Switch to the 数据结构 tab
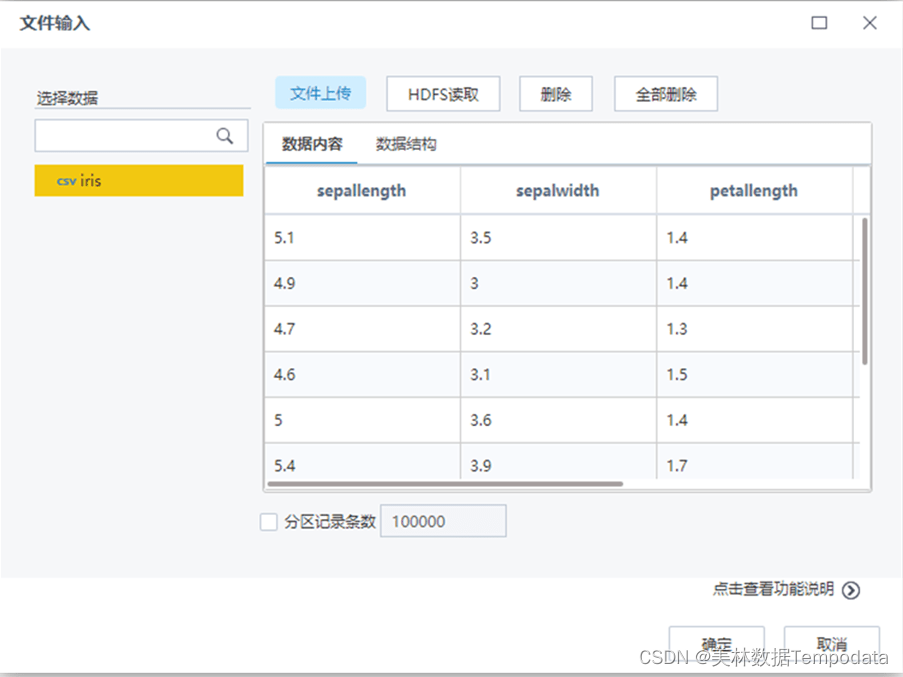This screenshot has height=677, width=903. (x=406, y=144)
